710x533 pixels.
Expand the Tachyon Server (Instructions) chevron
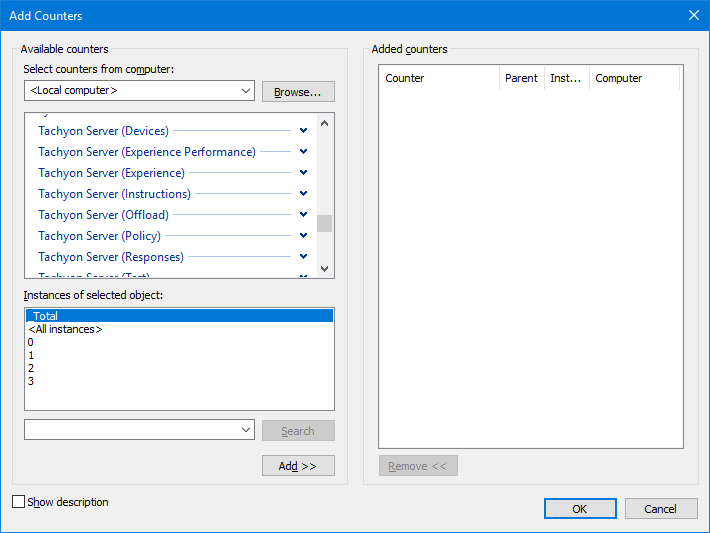pyautogui.click(x=303, y=193)
